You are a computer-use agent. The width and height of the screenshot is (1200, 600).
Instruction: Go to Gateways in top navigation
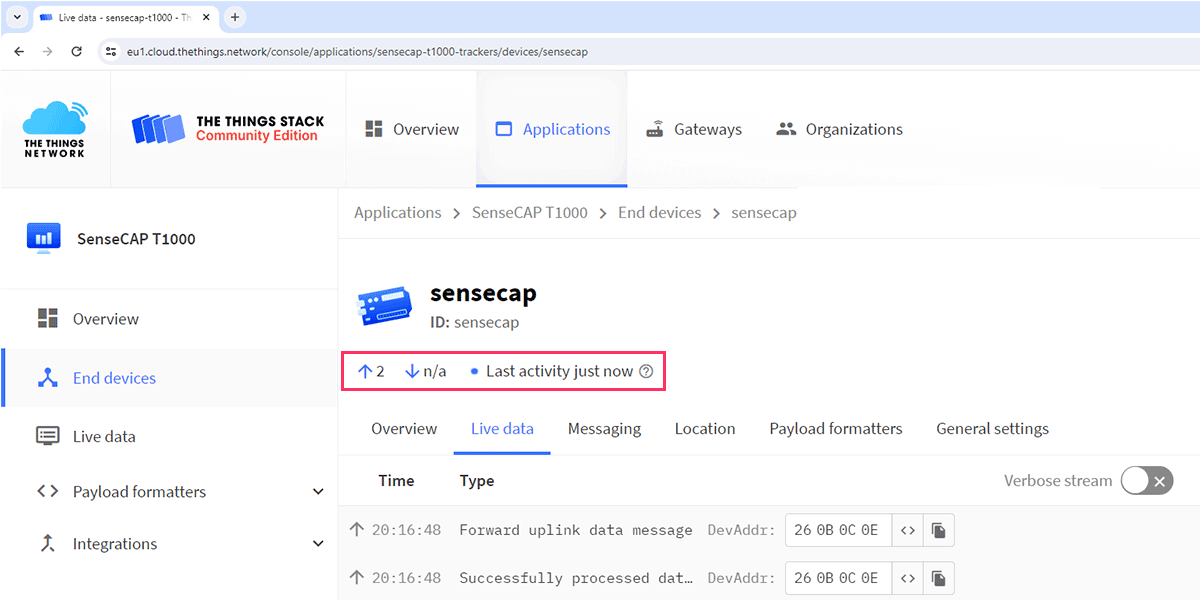pos(694,129)
